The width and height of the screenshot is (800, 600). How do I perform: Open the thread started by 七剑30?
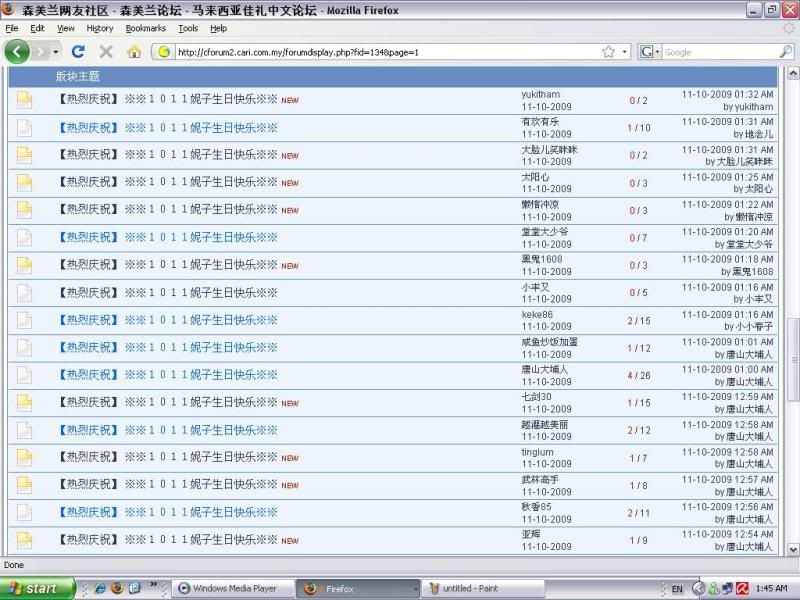(x=168, y=402)
